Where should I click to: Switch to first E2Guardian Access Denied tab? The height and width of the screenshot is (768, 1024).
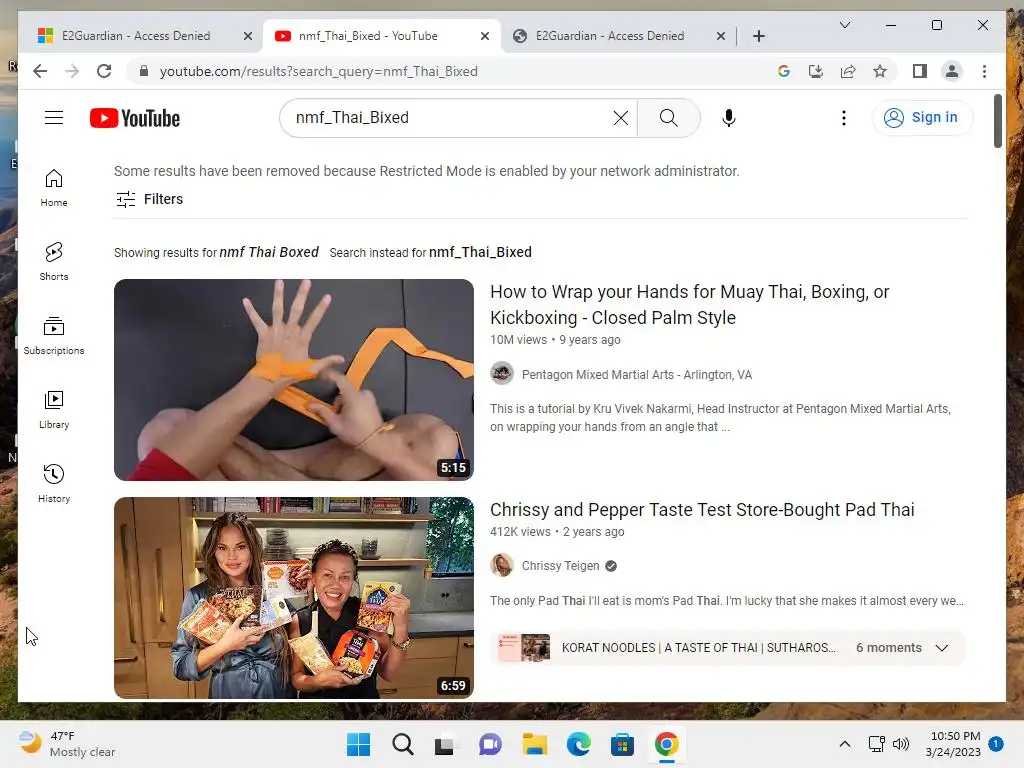click(136, 36)
